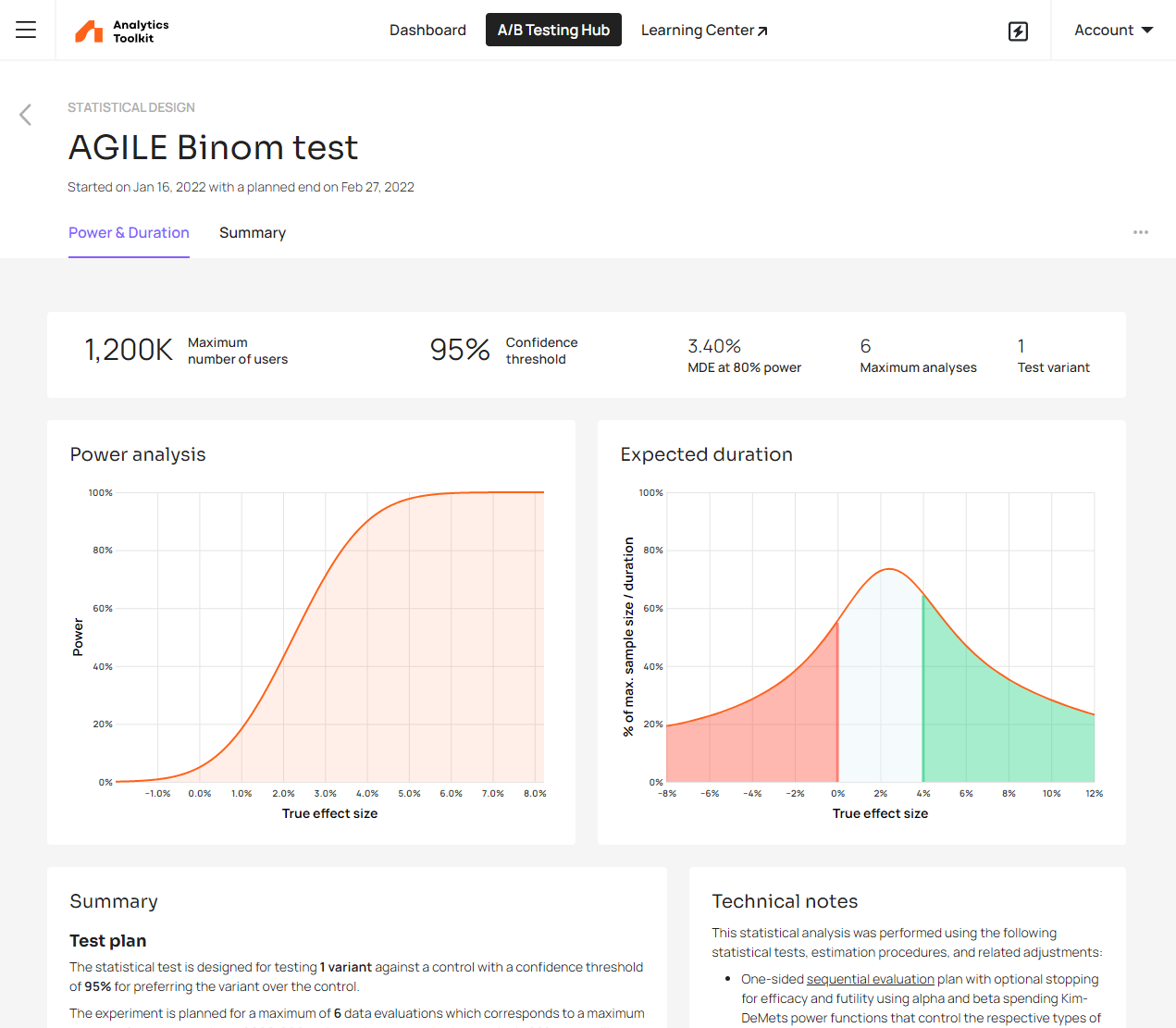Image resolution: width=1176 pixels, height=1028 pixels.
Task: Click the external-link arrow beside Learning Center
Action: pyautogui.click(x=764, y=28)
